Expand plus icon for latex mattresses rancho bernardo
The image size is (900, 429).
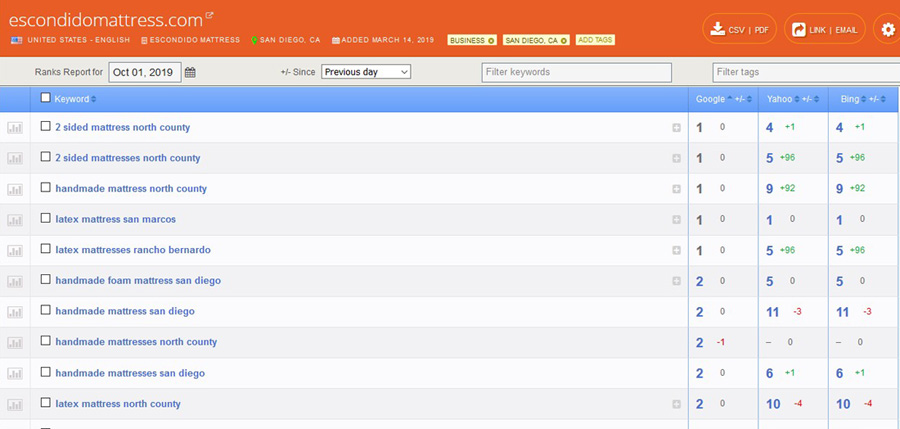677,250
